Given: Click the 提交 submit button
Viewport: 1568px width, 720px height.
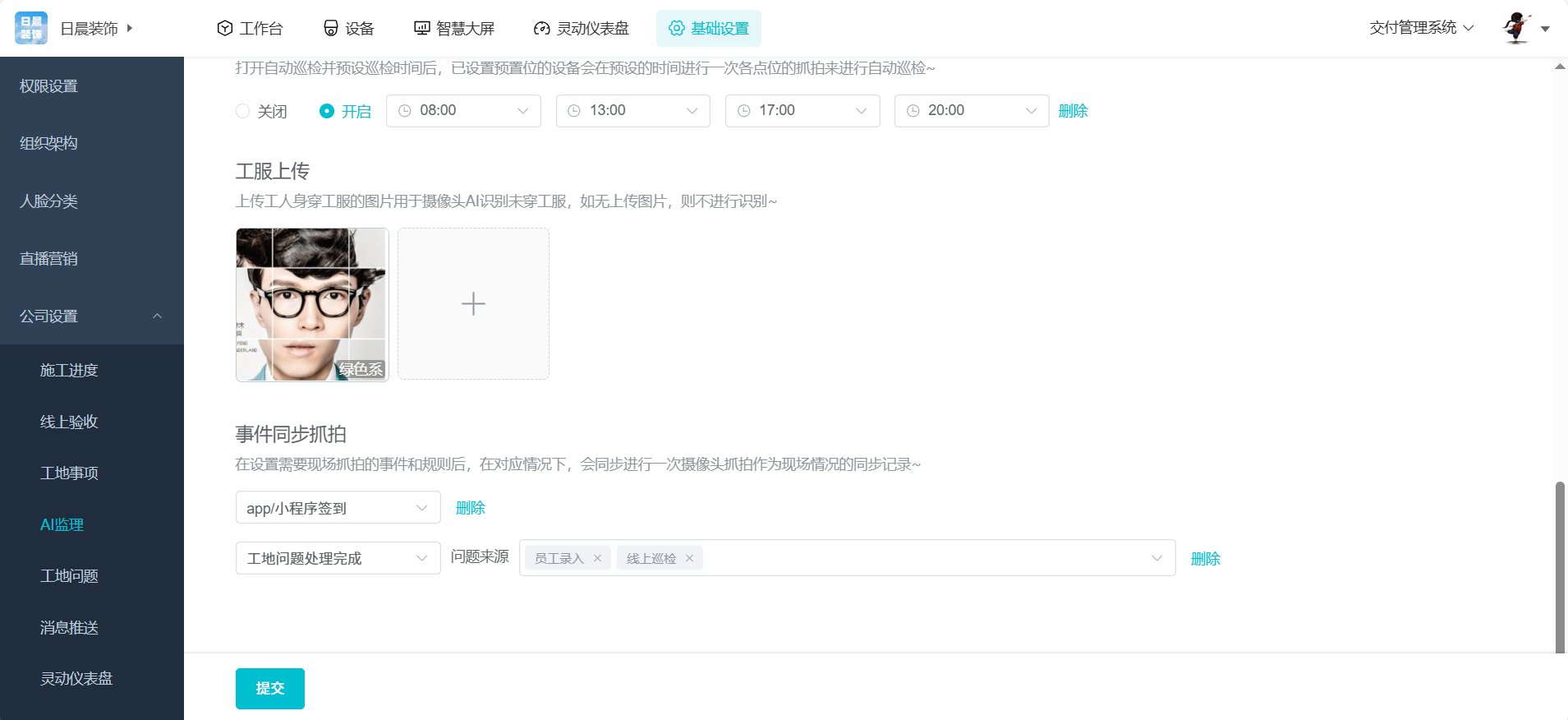Looking at the screenshot, I should click(269, 689).
